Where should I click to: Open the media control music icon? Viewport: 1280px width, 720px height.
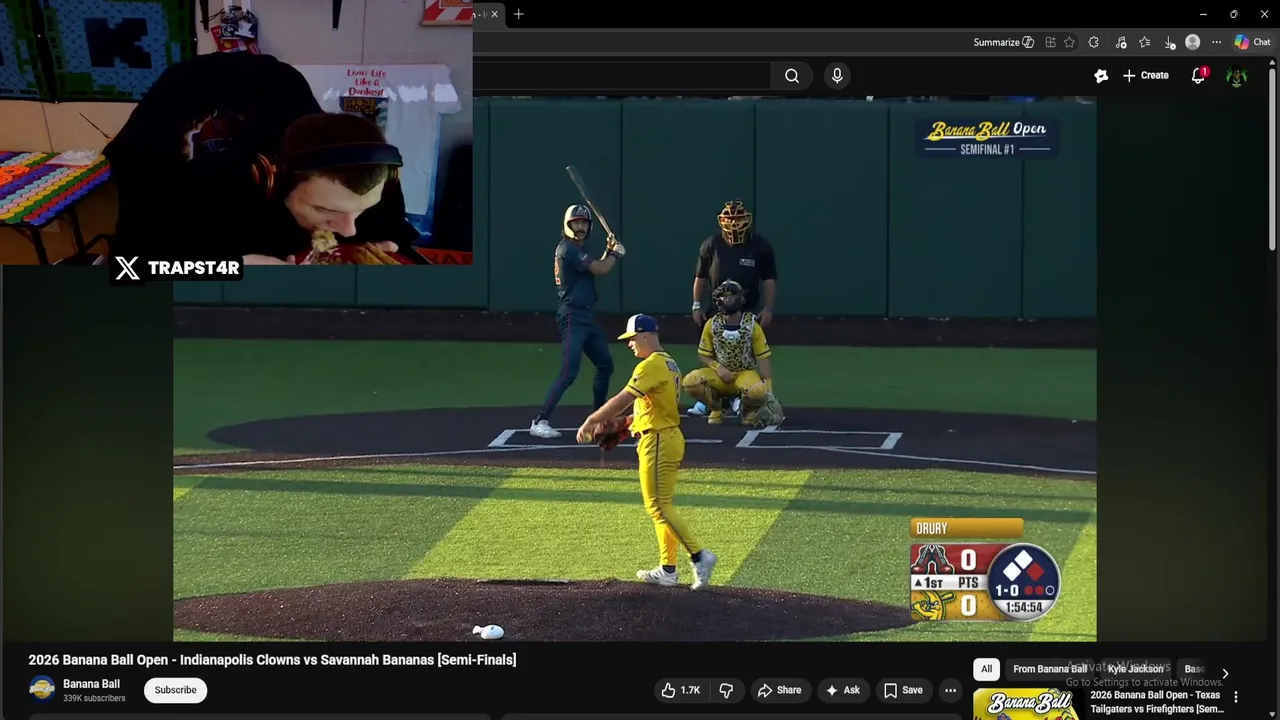click(x=1121, y=42)
